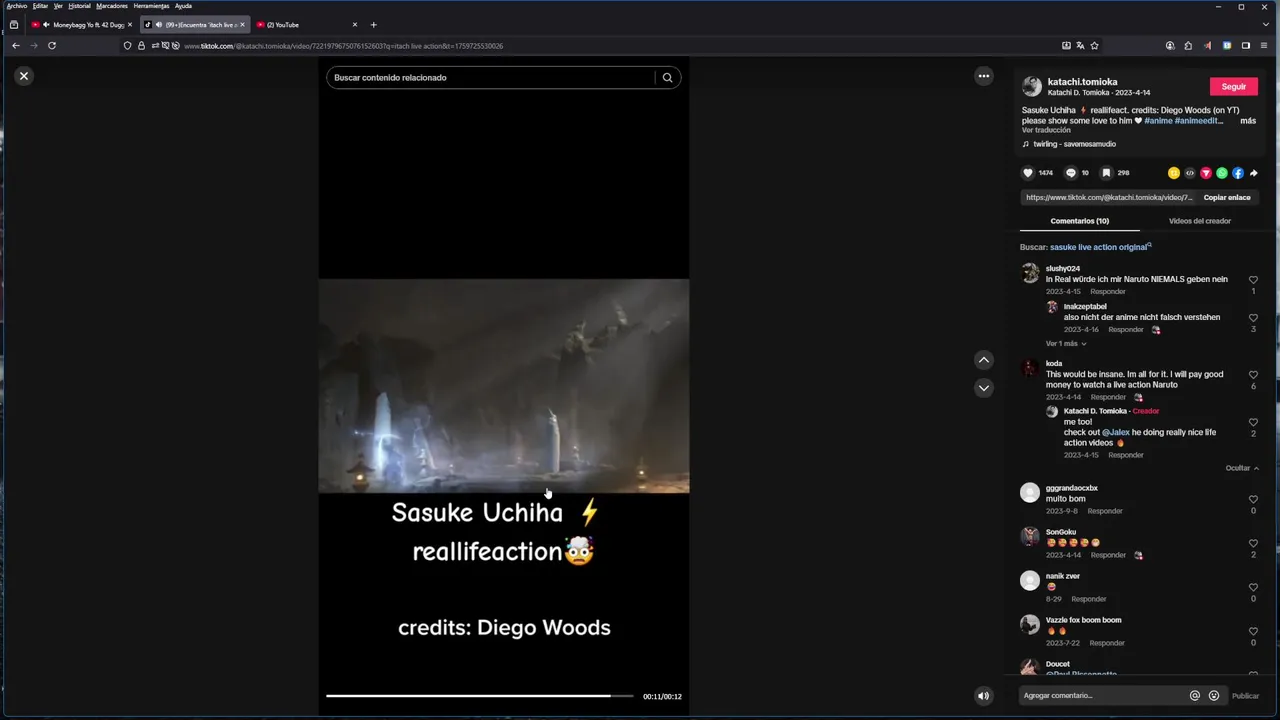Expand 'Ver 1 más' replies

(1066, 344)
